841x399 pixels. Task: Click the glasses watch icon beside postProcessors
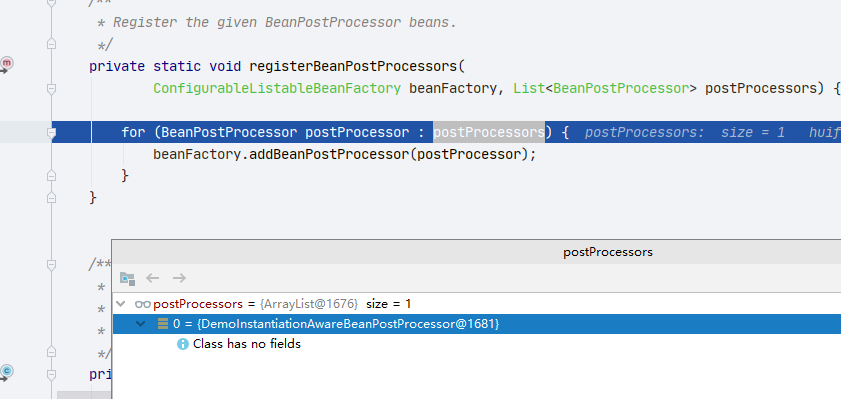(x=143, y=304)
